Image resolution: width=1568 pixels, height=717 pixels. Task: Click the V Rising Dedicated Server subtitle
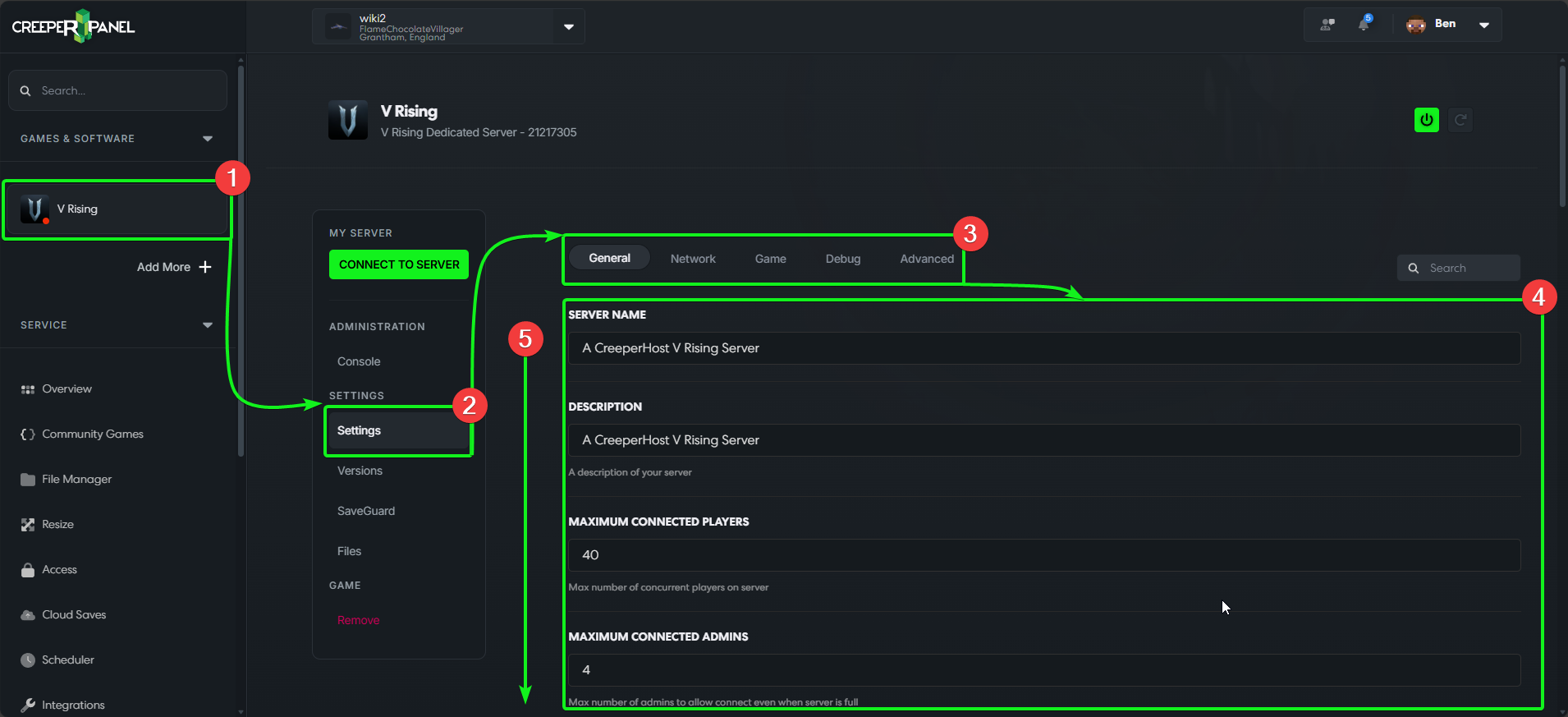[x=478, y=132]
